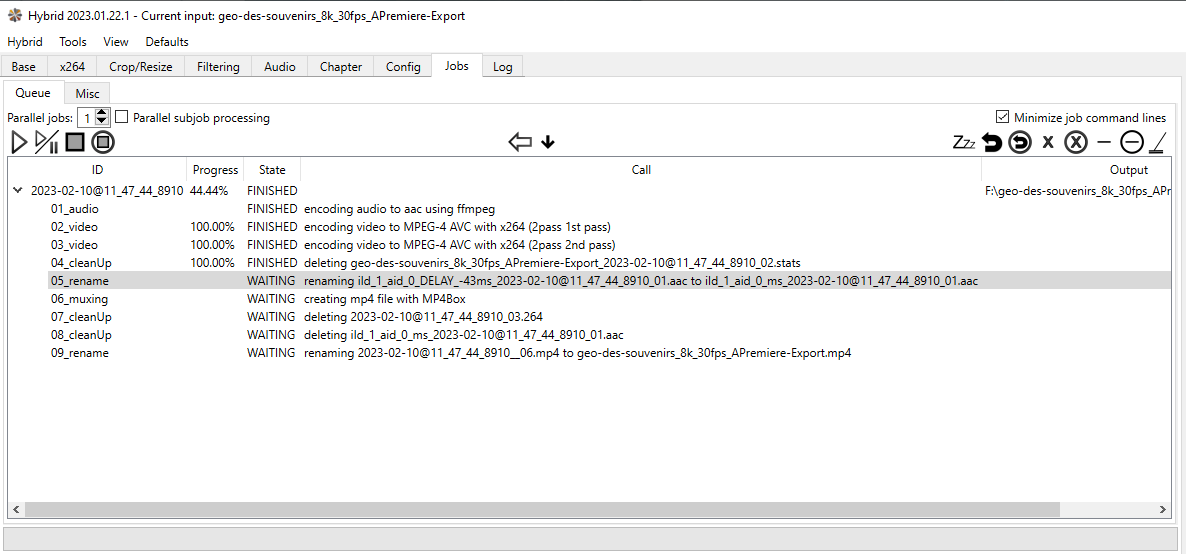This screenshot has height=554, width=1186.
Task: Click the broom clear icon
Action: pos(1157,142)
